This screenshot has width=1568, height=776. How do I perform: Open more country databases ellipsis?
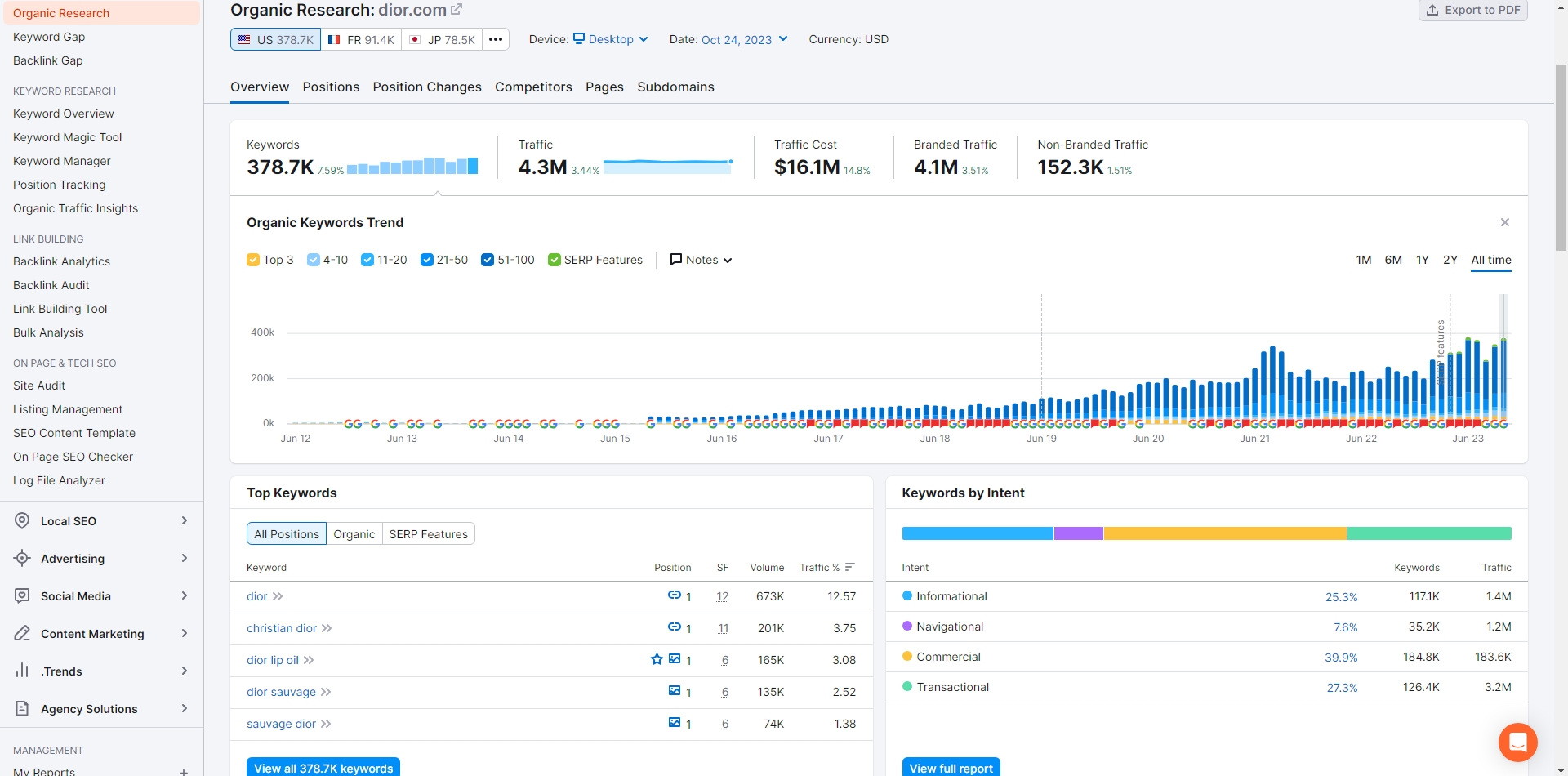(496, 39)
